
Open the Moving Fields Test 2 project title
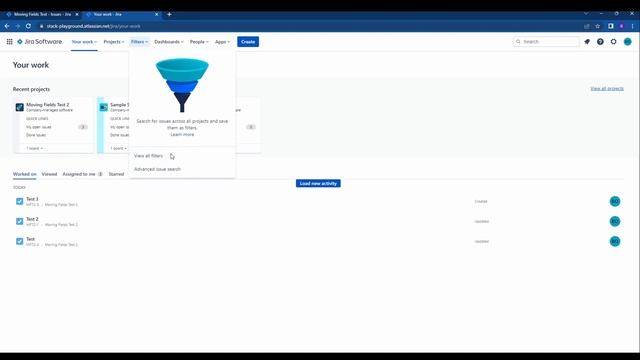point(48,105)
